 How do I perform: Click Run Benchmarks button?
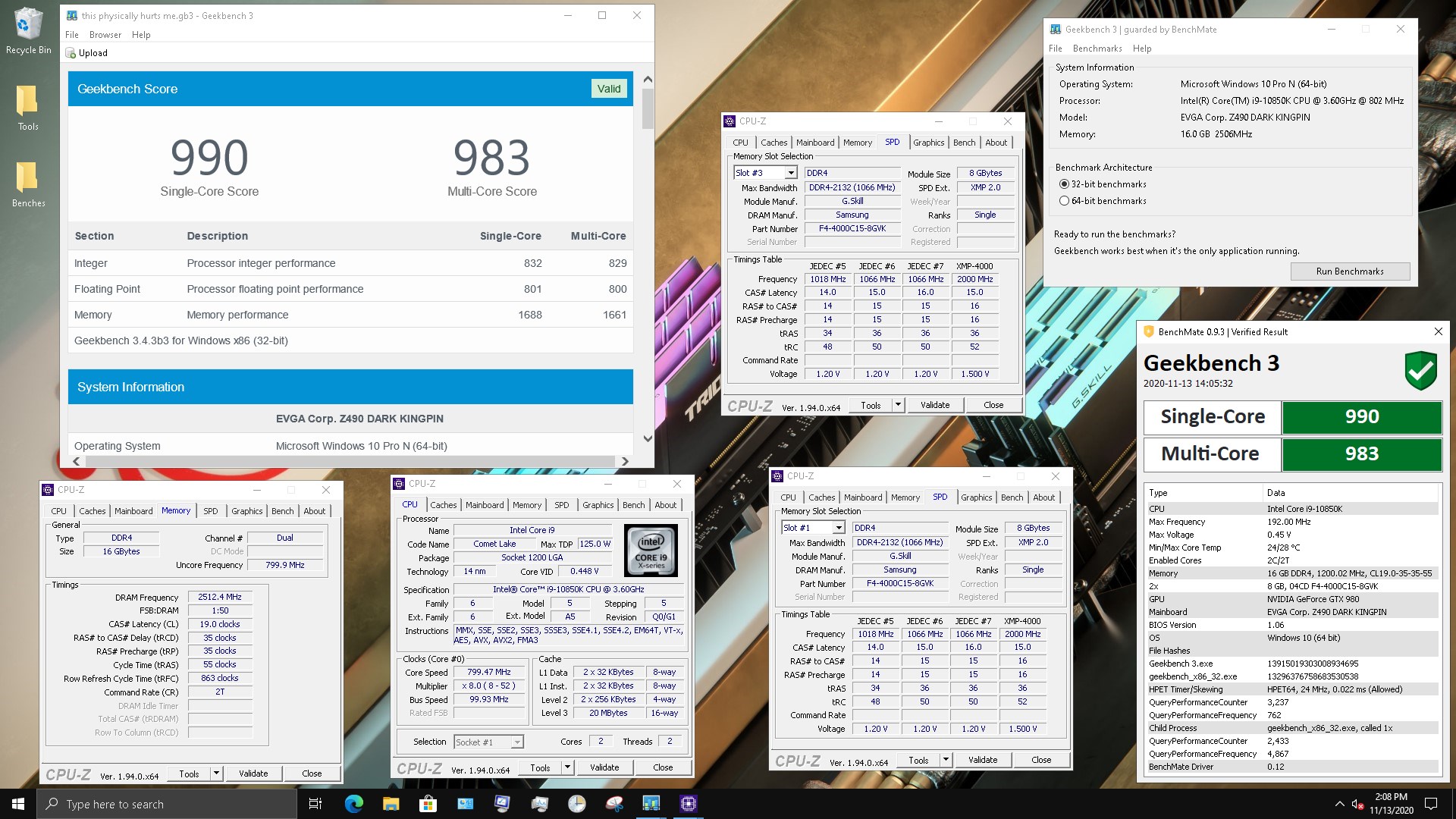point(1350,271)
